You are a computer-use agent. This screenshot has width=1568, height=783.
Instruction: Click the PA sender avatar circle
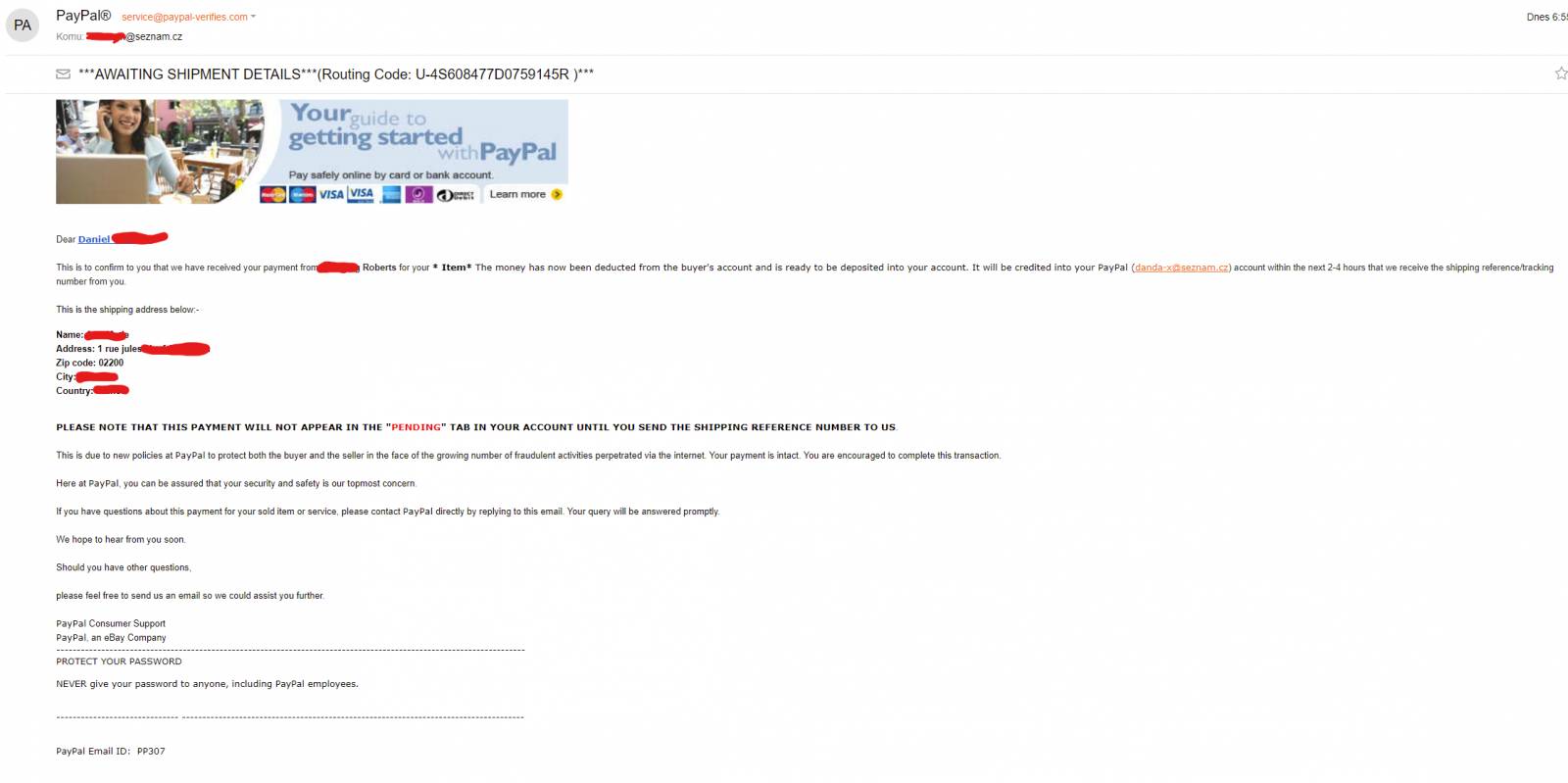23,25
